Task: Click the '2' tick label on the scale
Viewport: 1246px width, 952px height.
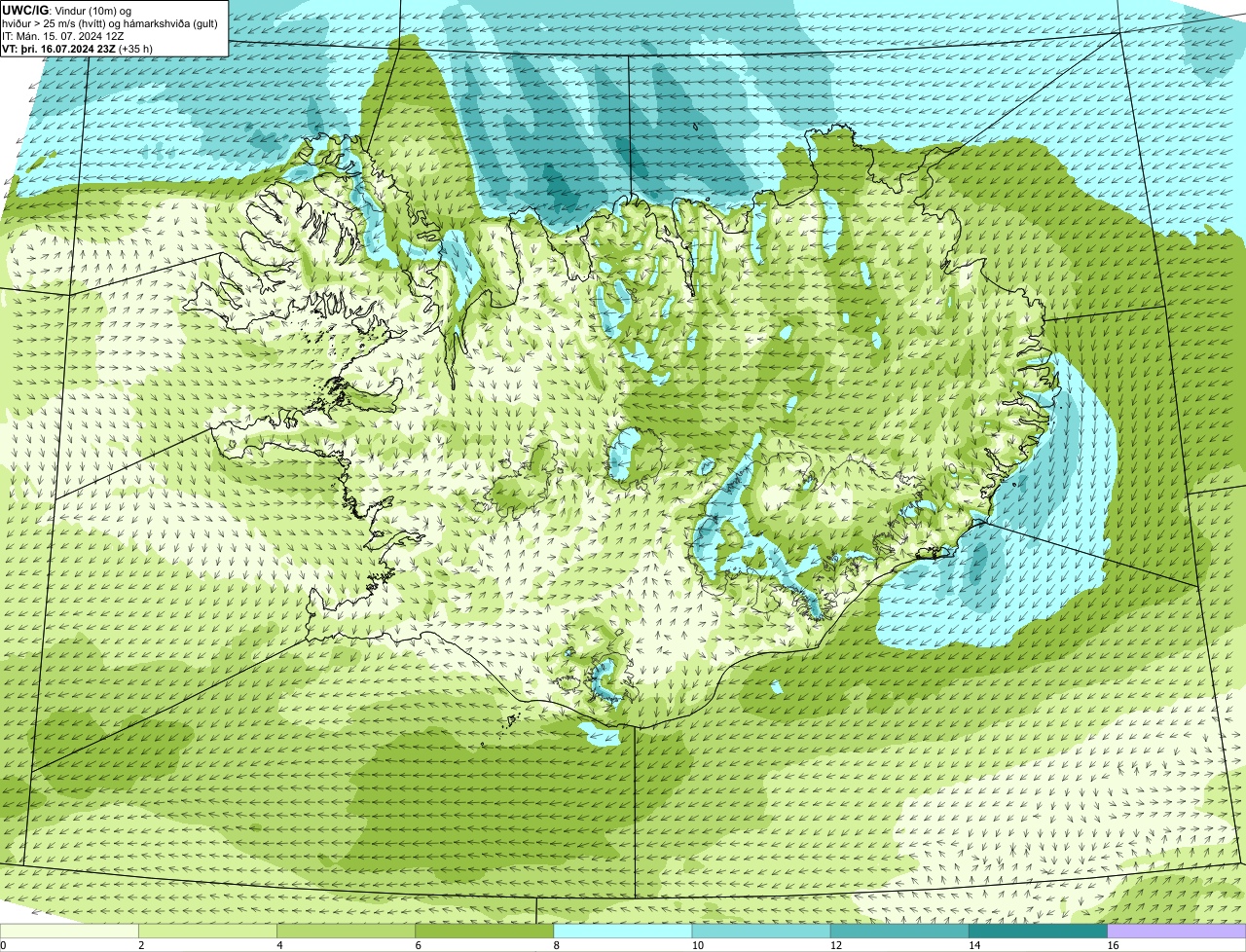Action: (141, 945)
